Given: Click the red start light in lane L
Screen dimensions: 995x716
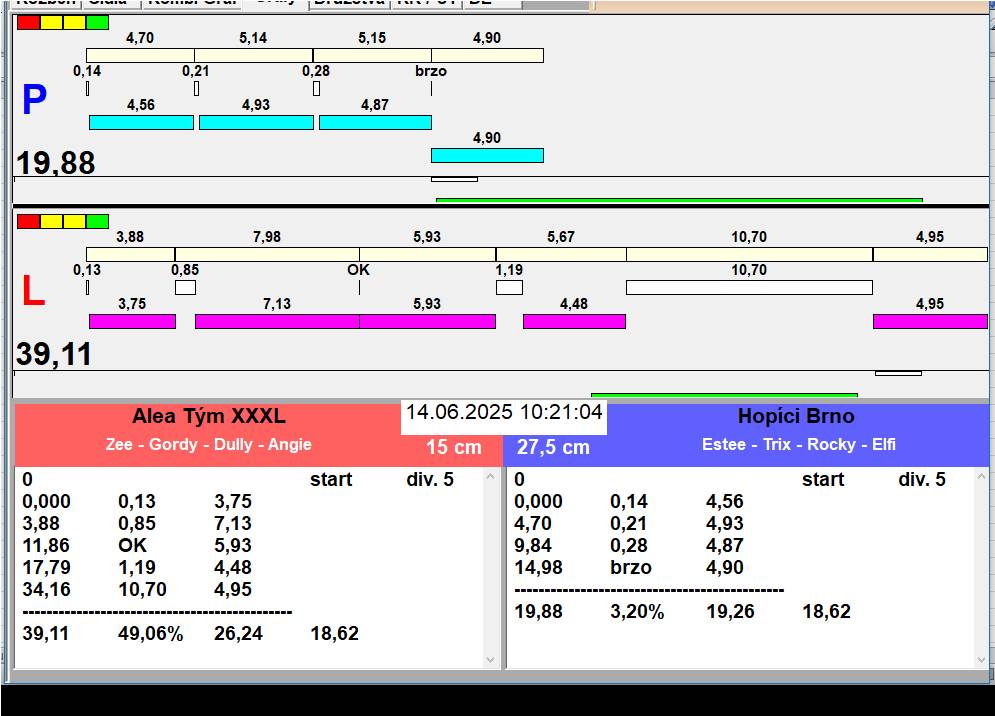Looking at the screenshot, I should click(28, 221).
